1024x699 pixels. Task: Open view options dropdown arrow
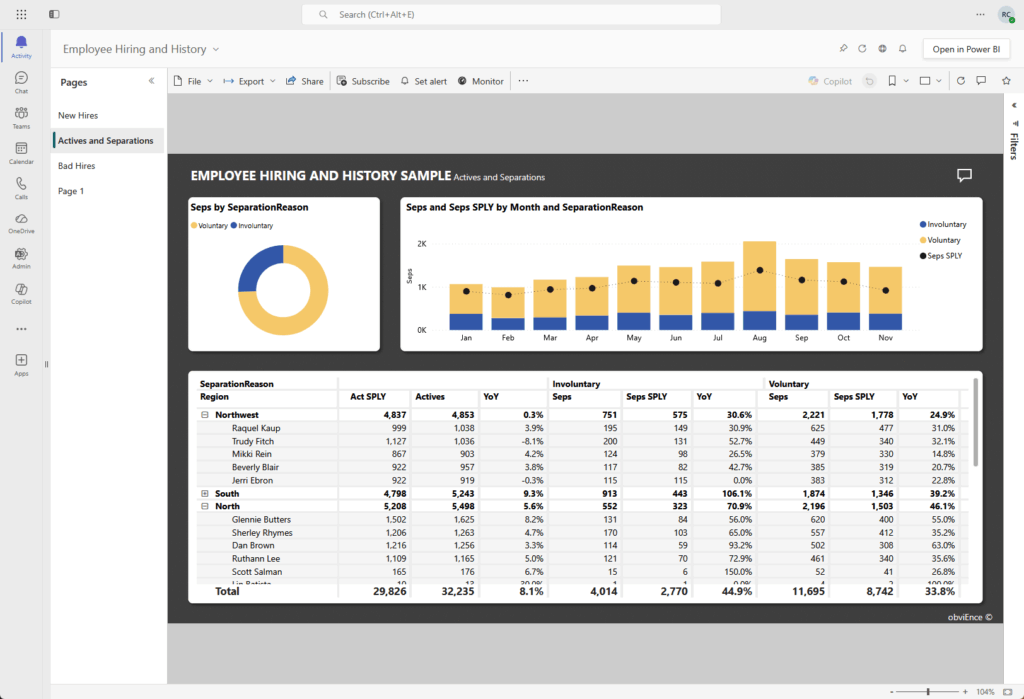pyautogui.click(x=938, y=81)
